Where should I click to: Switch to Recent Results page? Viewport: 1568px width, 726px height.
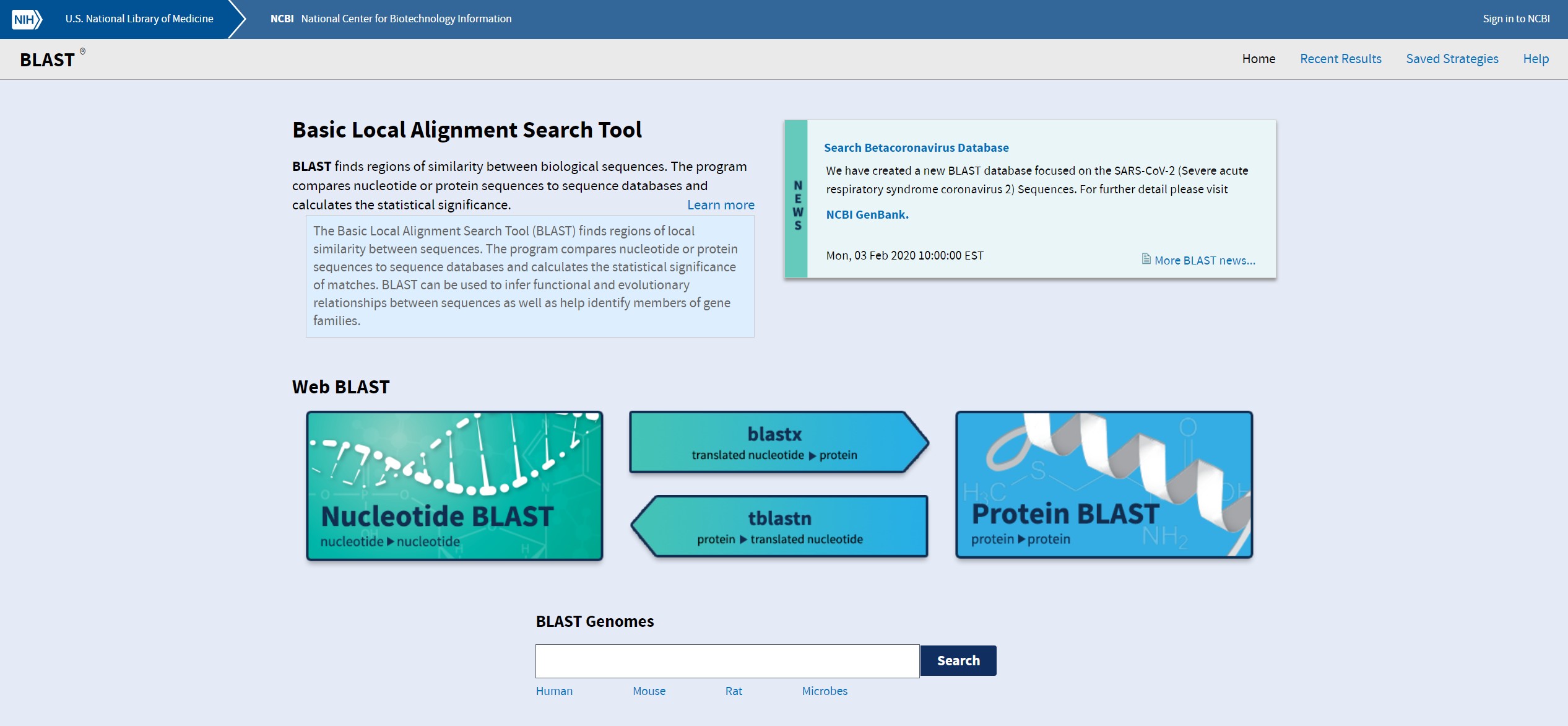[1341, 59]
